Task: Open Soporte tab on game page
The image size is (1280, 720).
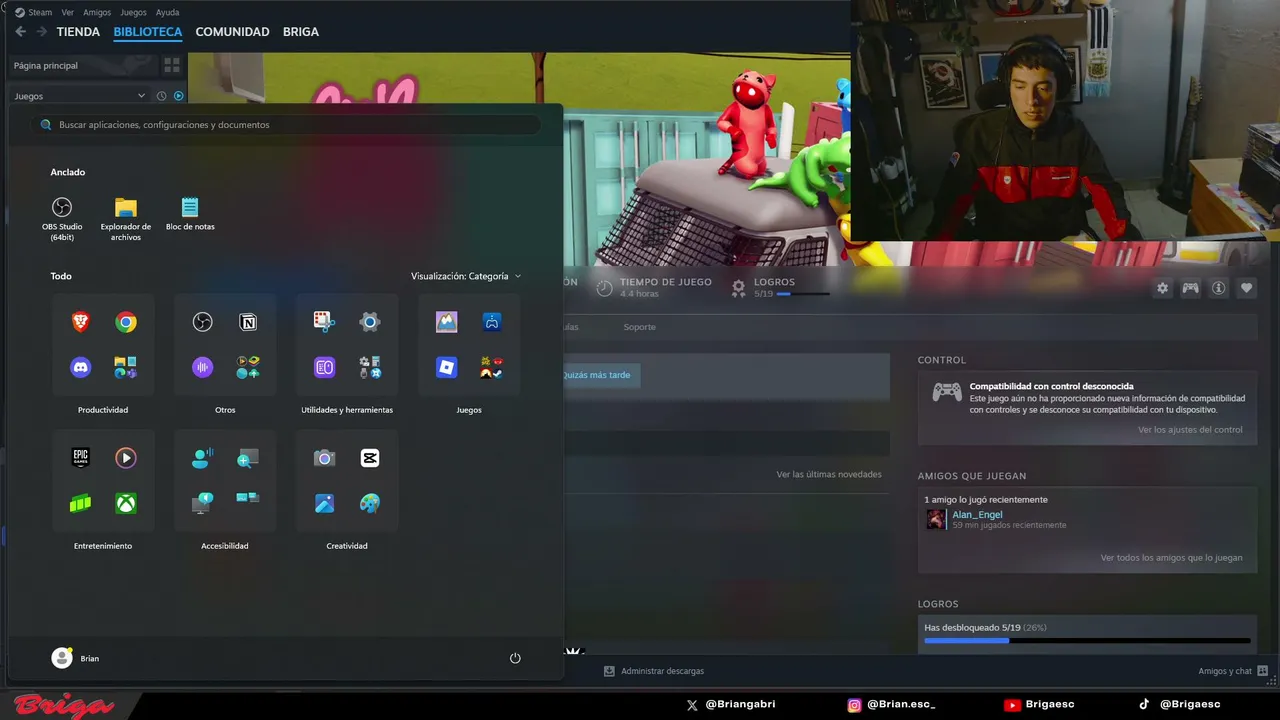Action: (640, 327)
